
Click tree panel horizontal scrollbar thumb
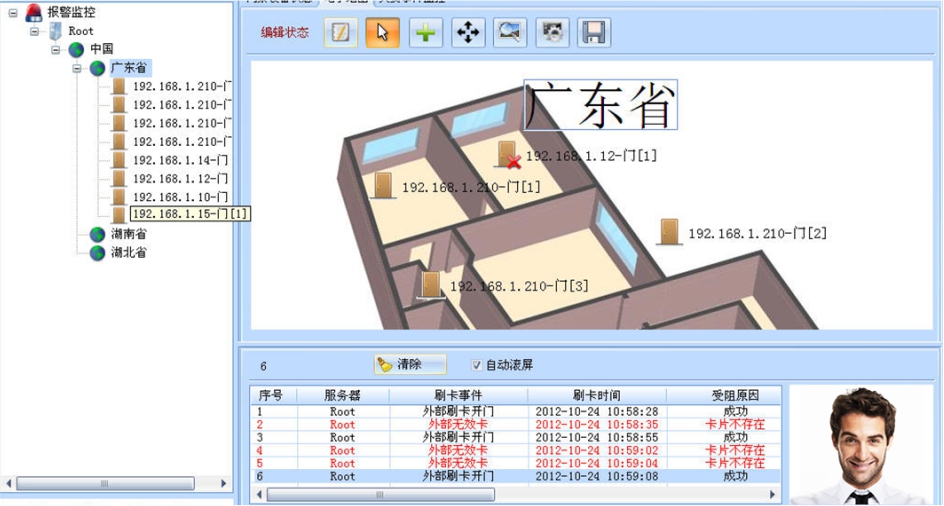point(105,484)
